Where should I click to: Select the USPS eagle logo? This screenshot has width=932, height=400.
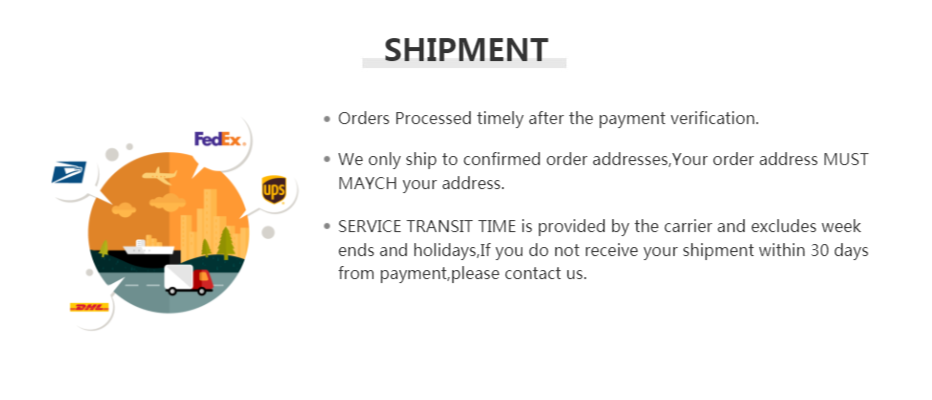pos(69,172)
